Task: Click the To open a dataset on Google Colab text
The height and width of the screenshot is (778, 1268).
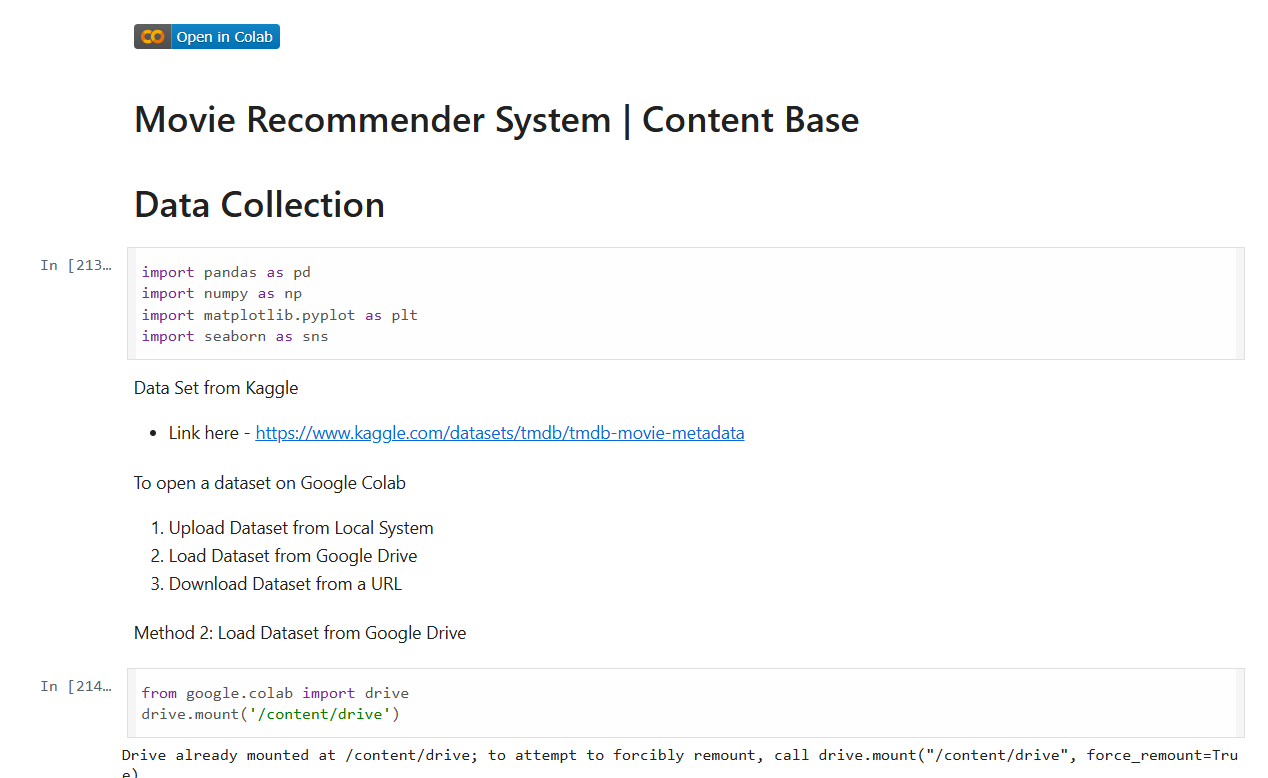Action: pos(270,483)
